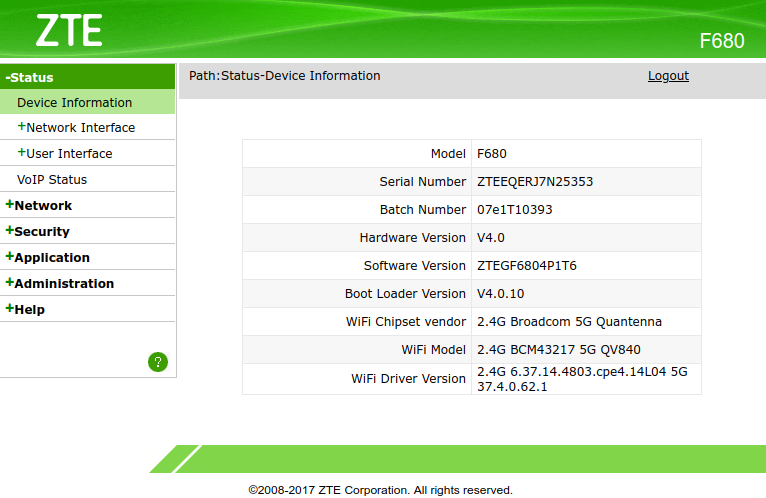Click hardware version value V4.0
This screenshot has width=766, height=498.
[x=490, y=238]
